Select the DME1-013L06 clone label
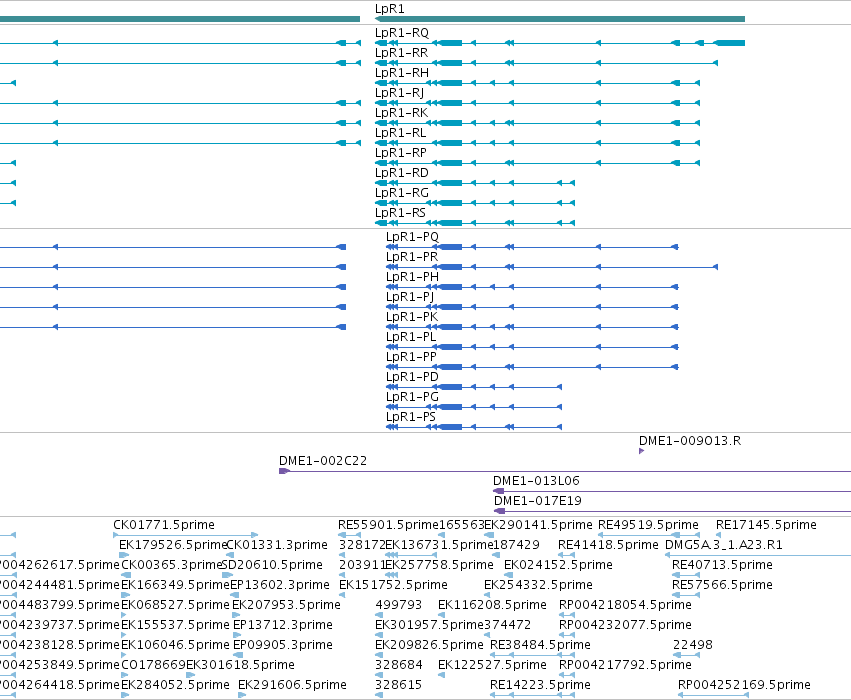851x700 pixels. point(536,481)
